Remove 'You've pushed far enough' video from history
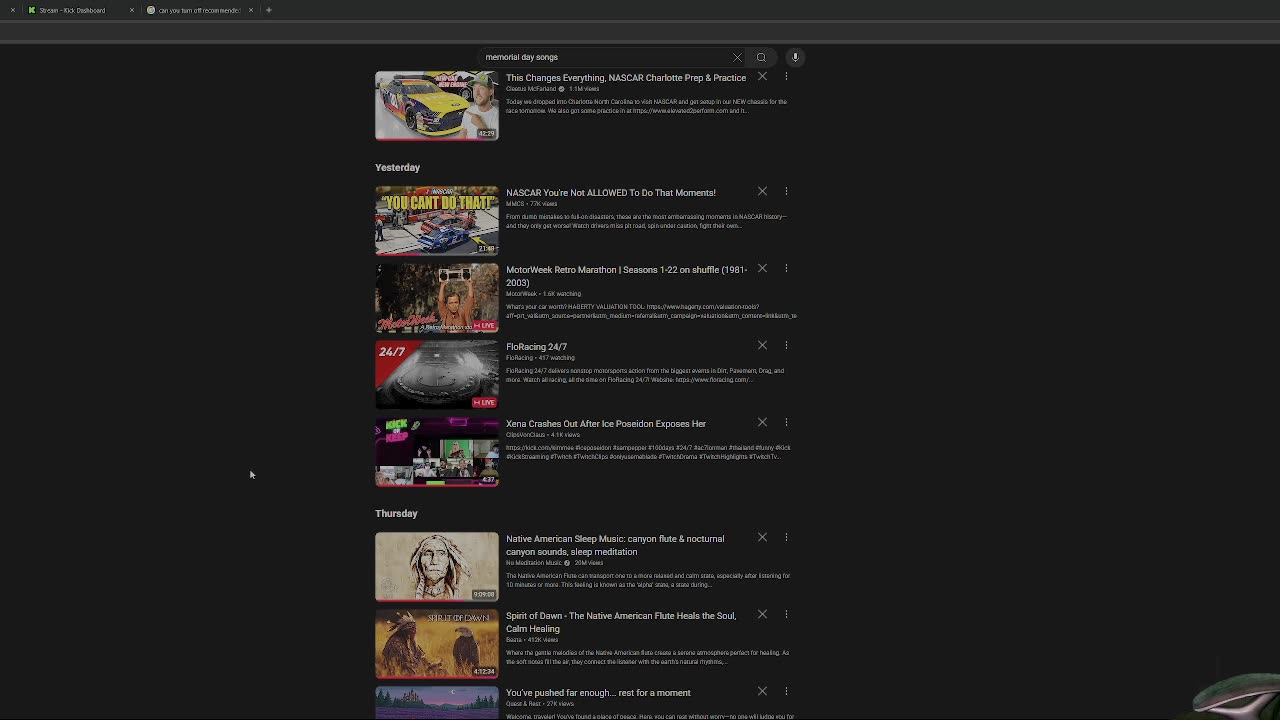Image resolution: width=1280 pixels, height=720 pixels. click(762, 691)
